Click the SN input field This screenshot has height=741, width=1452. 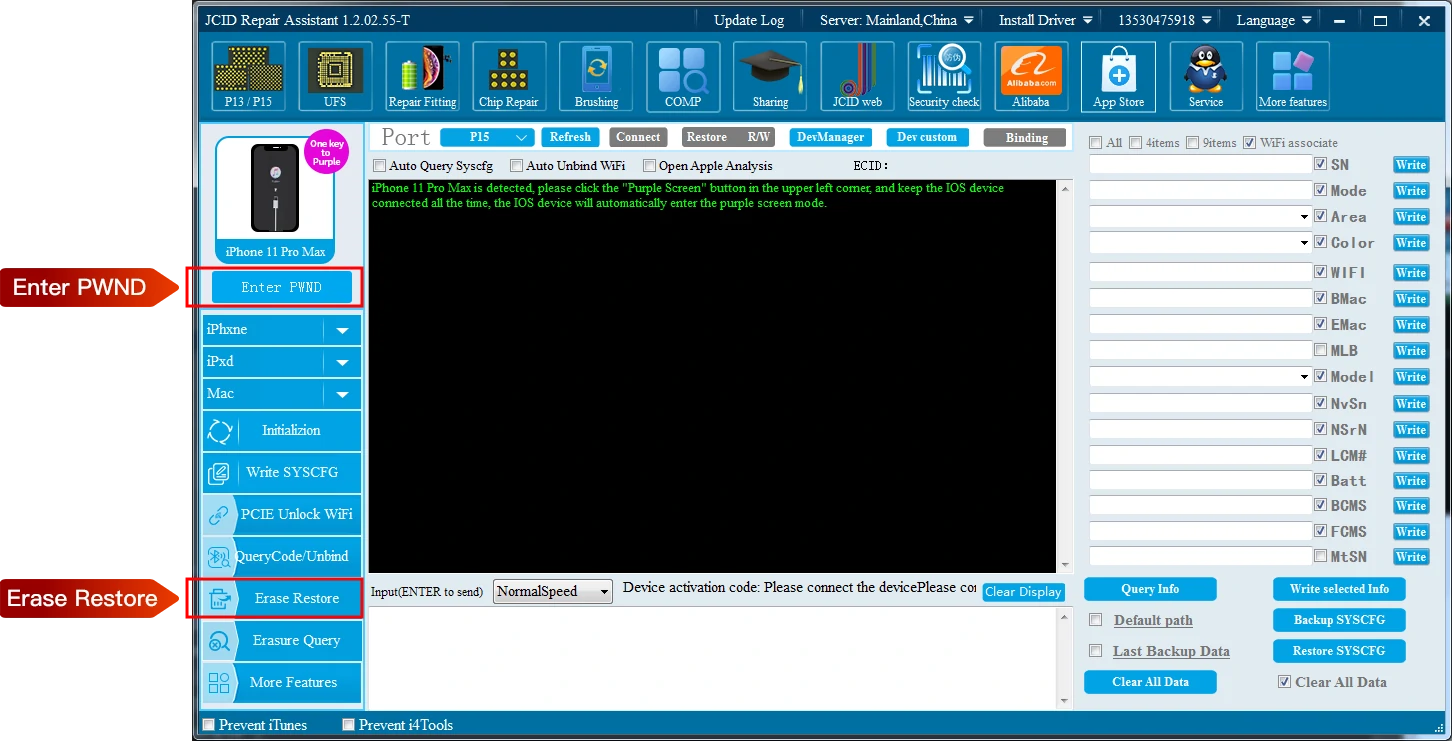[1200, 164]
